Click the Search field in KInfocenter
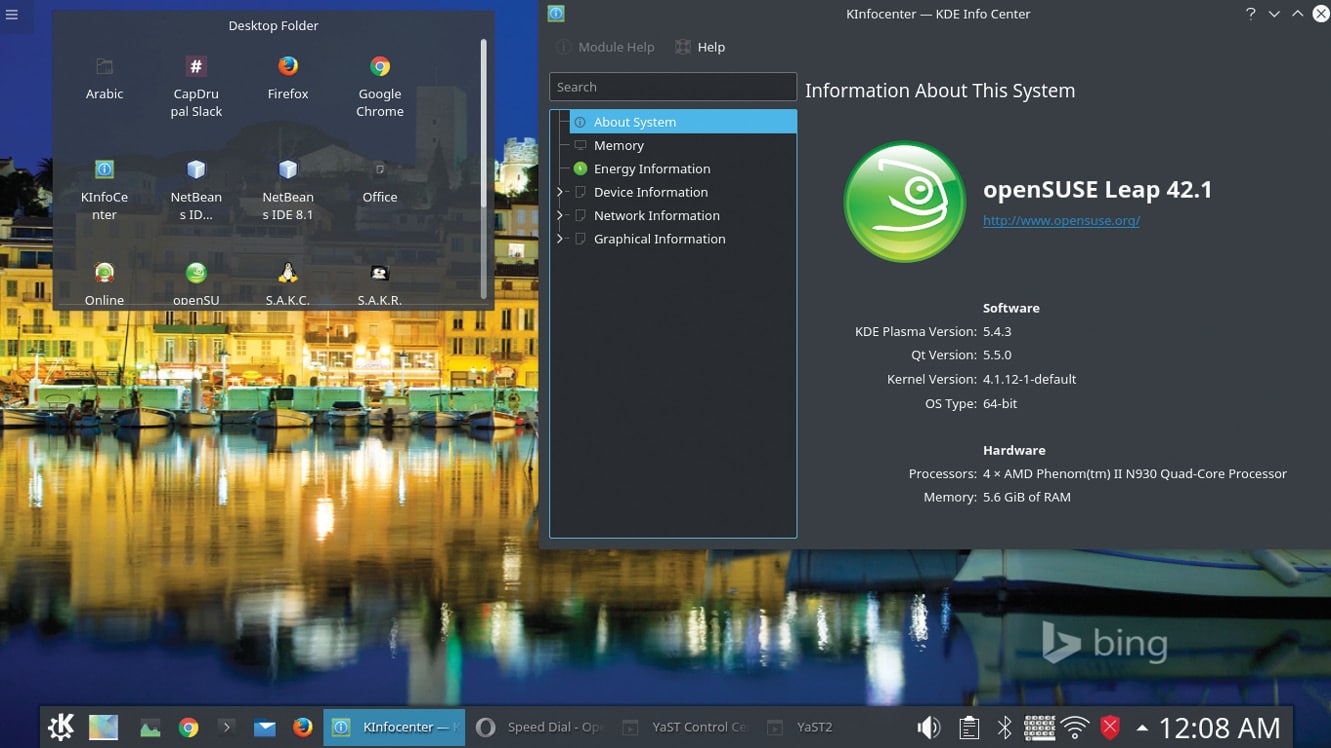Screen dimensions: 1331x748 tap(672, 87)
